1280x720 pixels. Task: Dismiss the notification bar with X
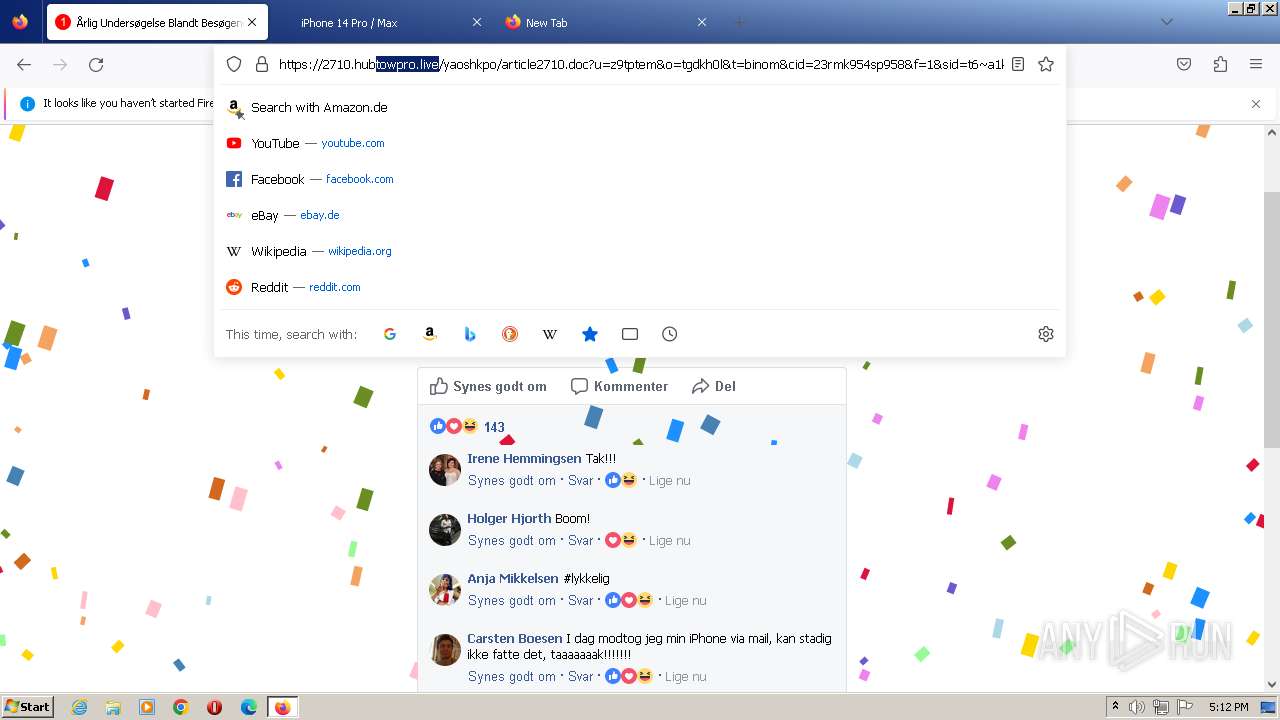coord(1256,103)
